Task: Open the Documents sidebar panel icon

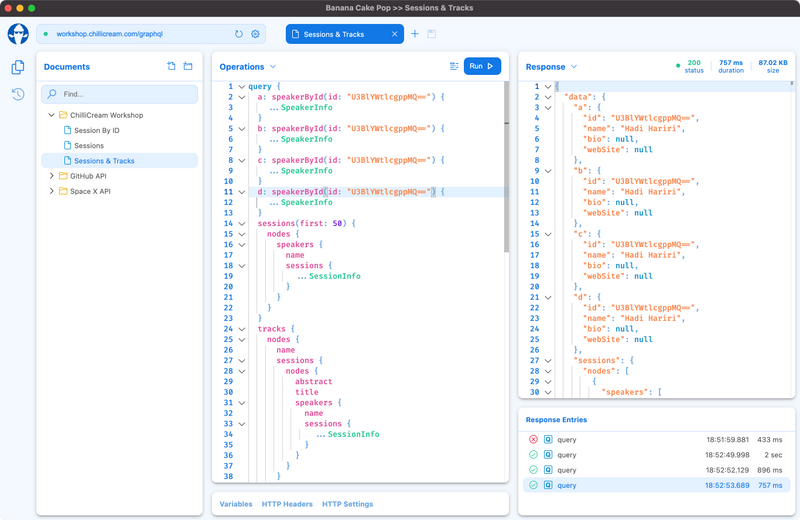Action: point(18,67)
